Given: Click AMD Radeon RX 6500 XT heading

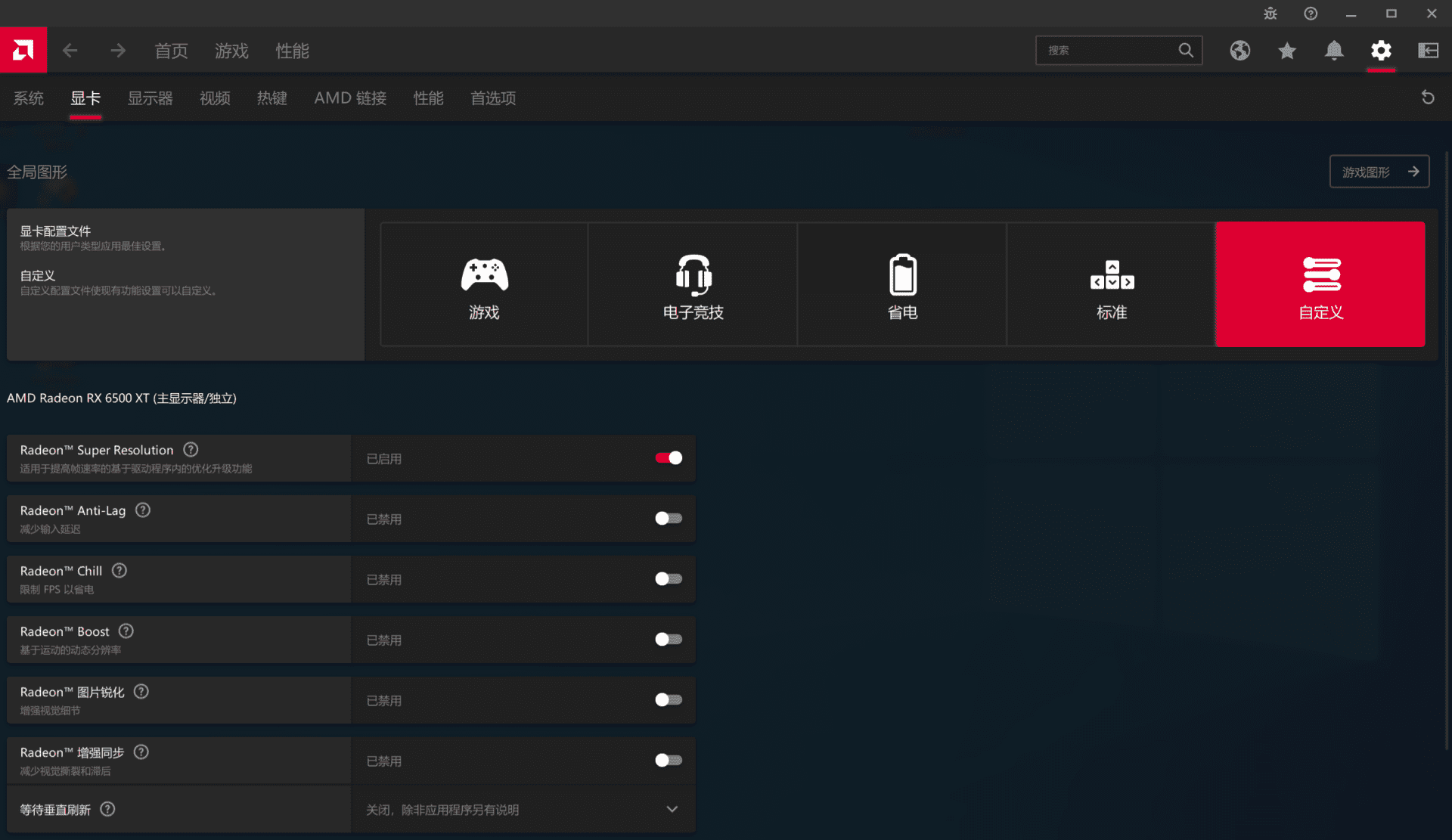Looking at the screenshot, I should pos(122,398).
